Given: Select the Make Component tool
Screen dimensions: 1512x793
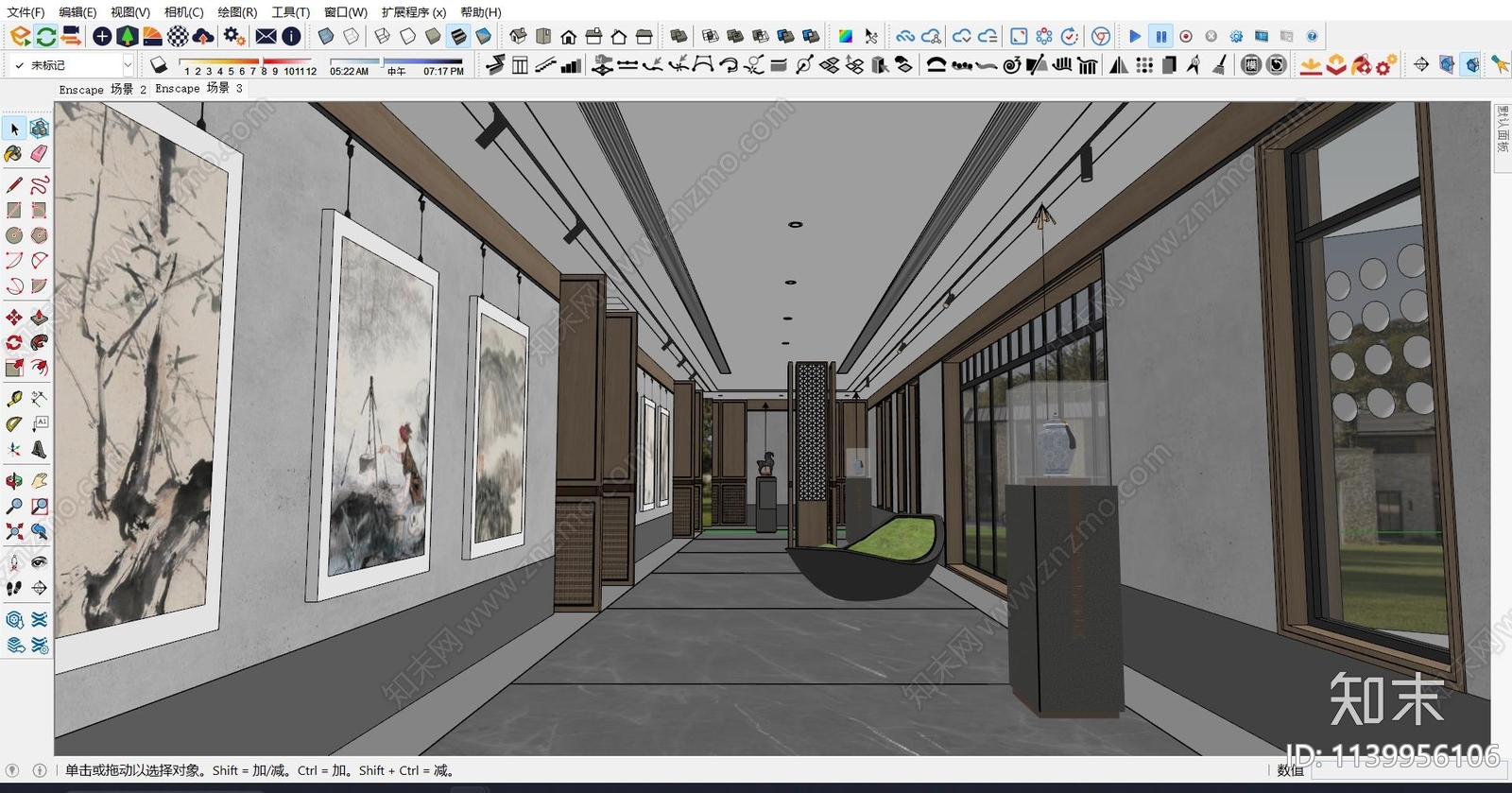Looking at the screenshot, I should [39, 128].
